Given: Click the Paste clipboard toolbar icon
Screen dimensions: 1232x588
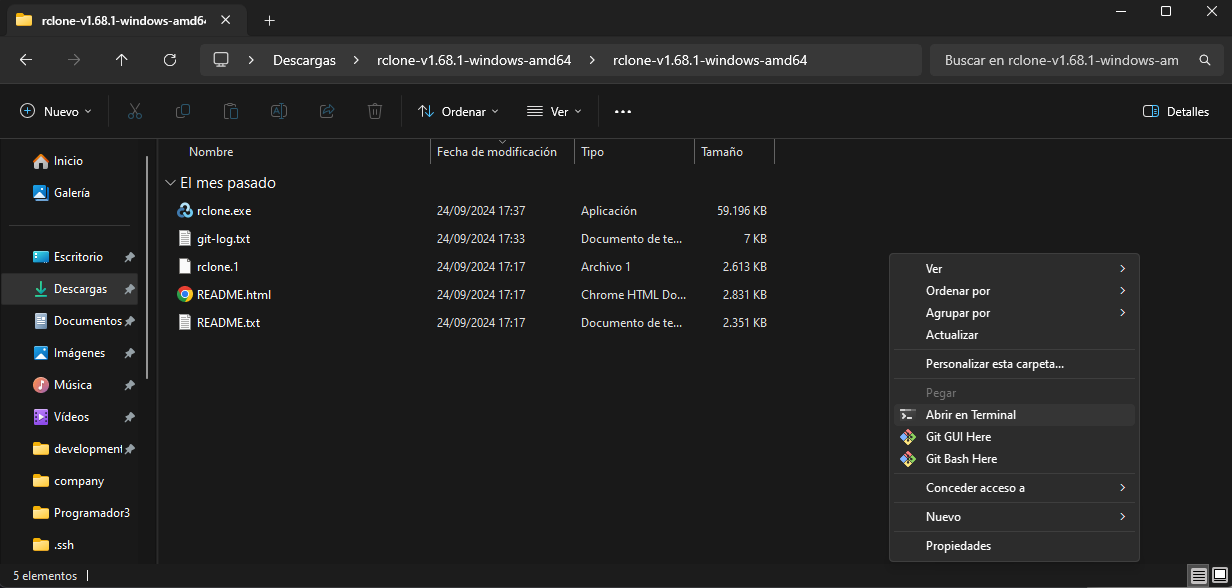Looking at the screenshot, I should coord(231,111).
